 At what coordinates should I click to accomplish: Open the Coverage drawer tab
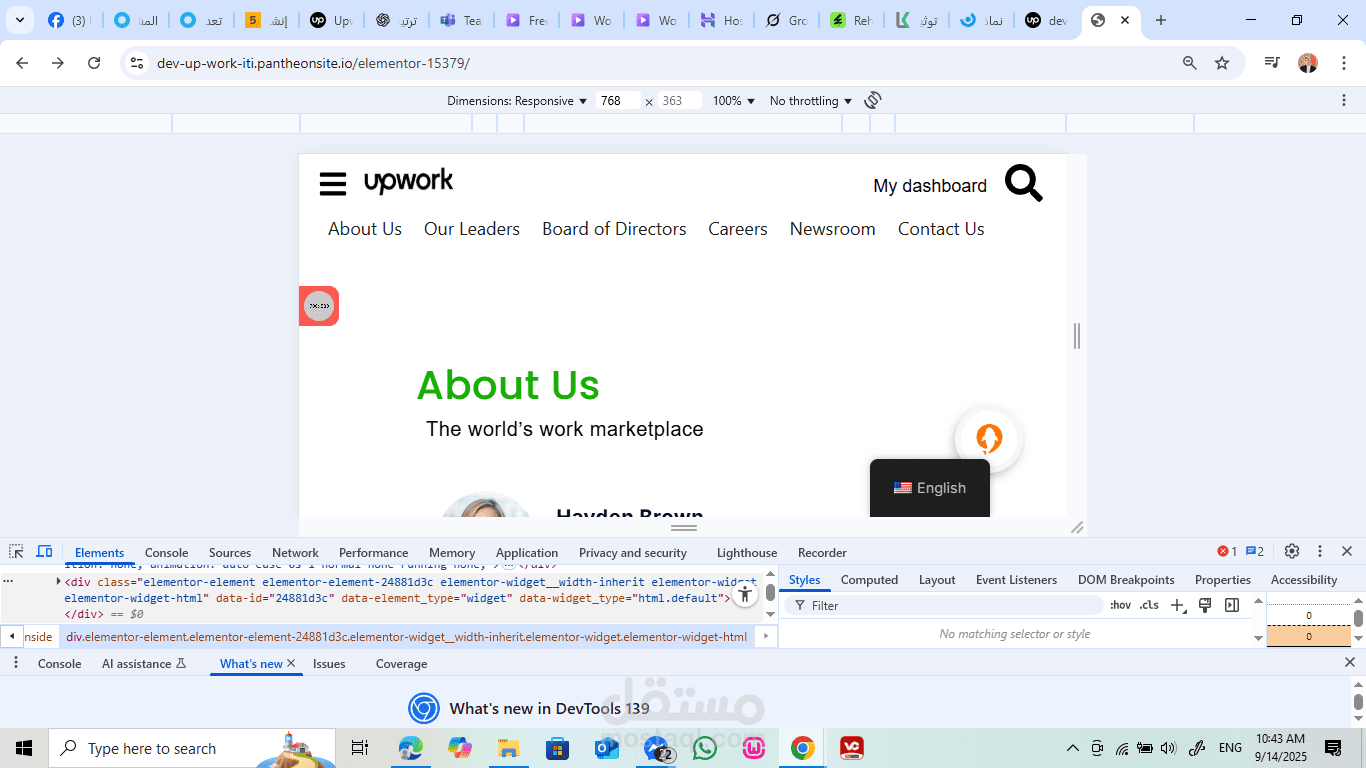[401, 663]
